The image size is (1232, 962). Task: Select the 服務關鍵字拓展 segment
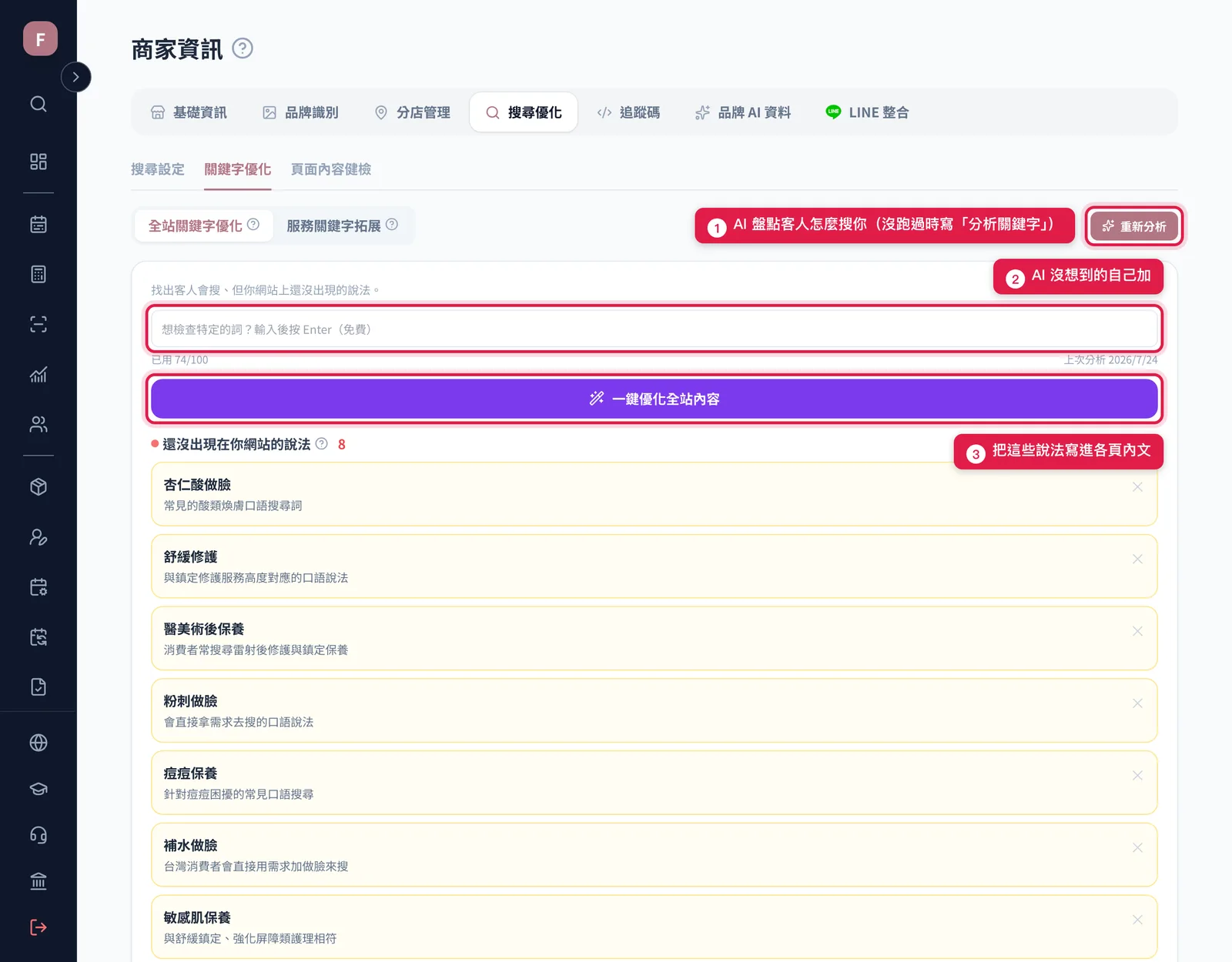pyautogui.click(x=343, y=225)
